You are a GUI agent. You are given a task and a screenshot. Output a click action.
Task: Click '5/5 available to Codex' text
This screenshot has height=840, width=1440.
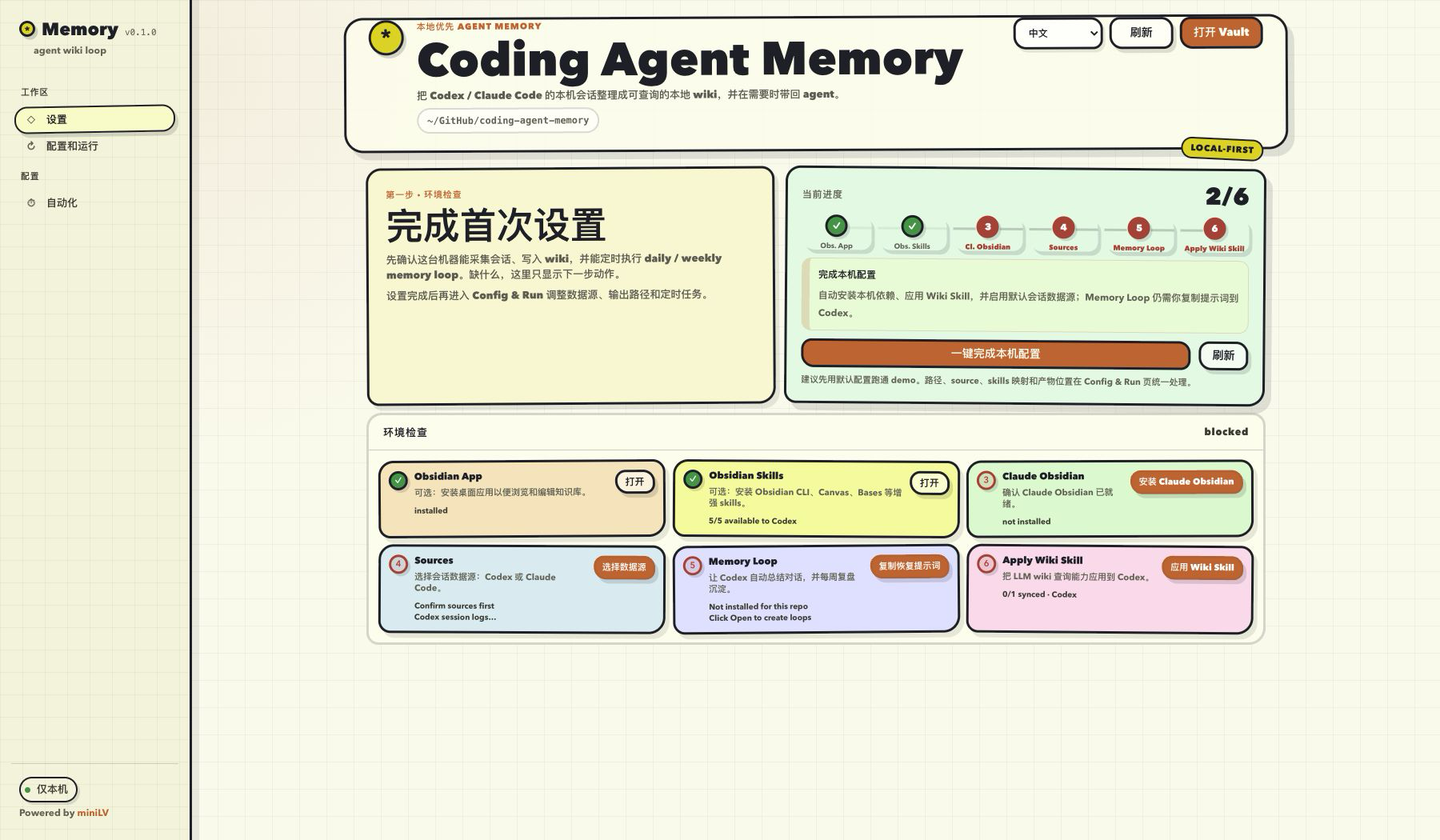752,521
